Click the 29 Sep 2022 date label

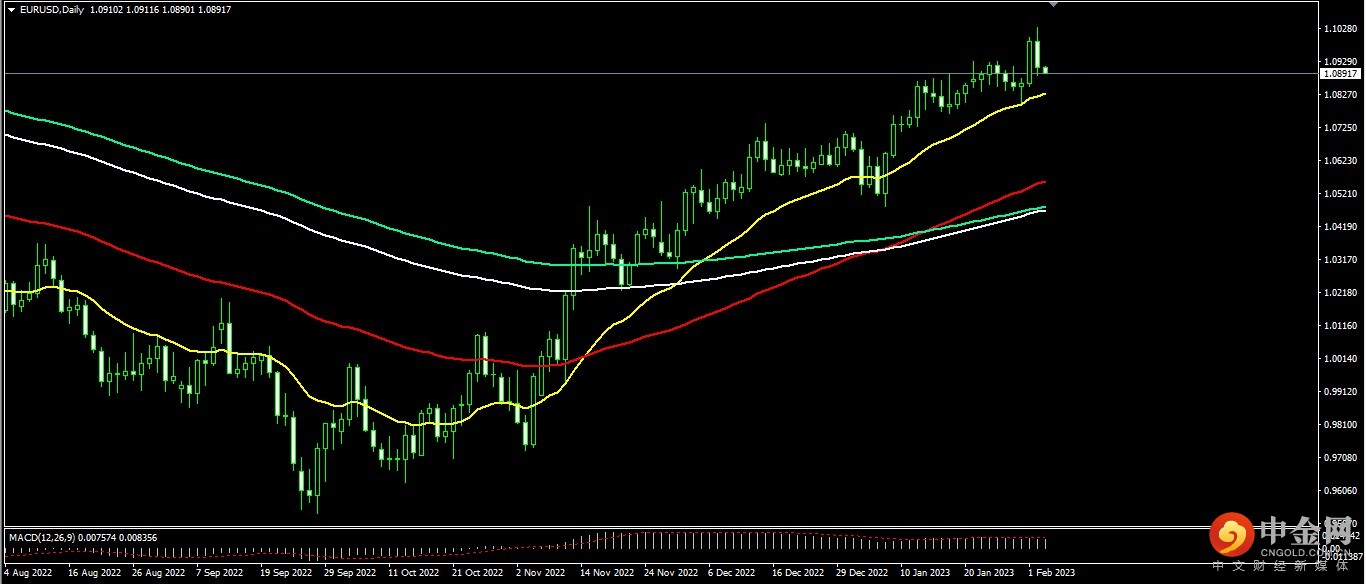point(350,574)
